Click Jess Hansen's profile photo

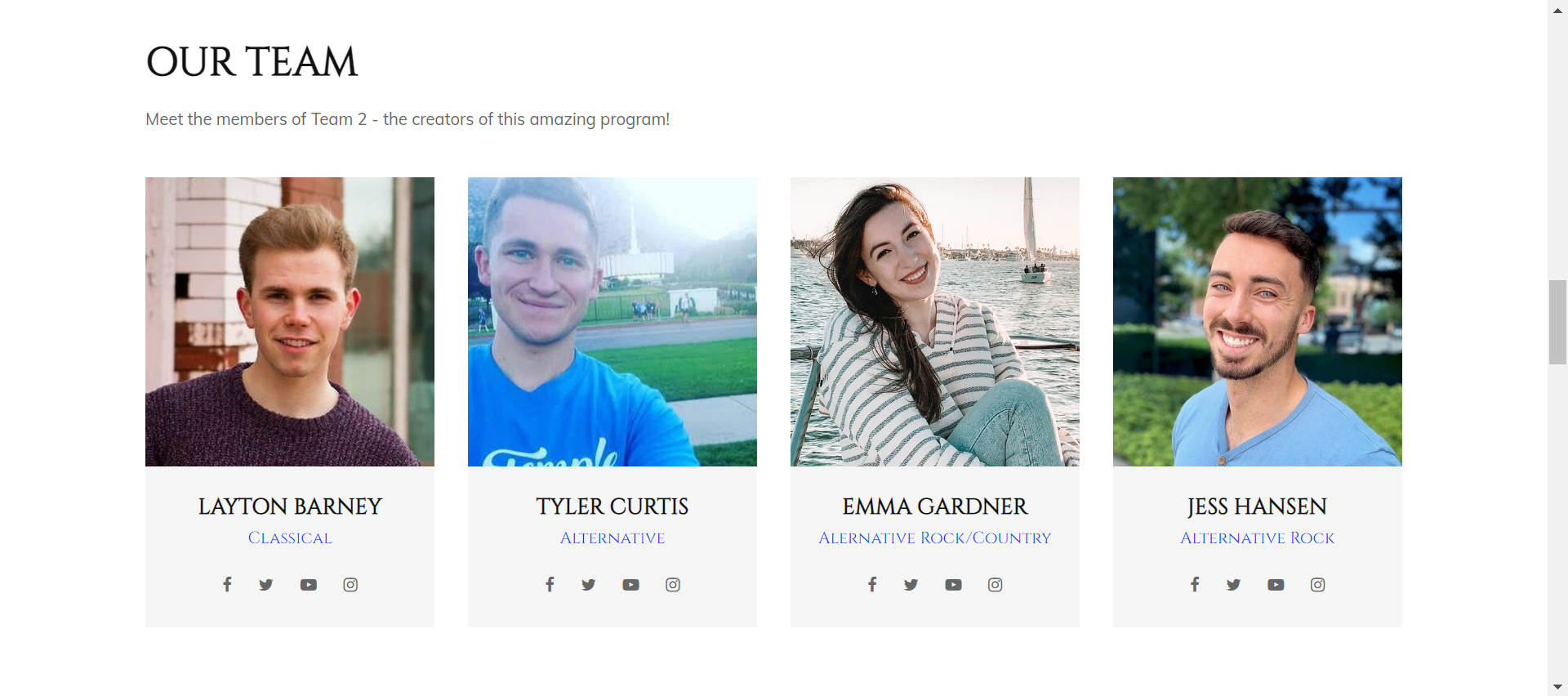tap(1258, 322)
